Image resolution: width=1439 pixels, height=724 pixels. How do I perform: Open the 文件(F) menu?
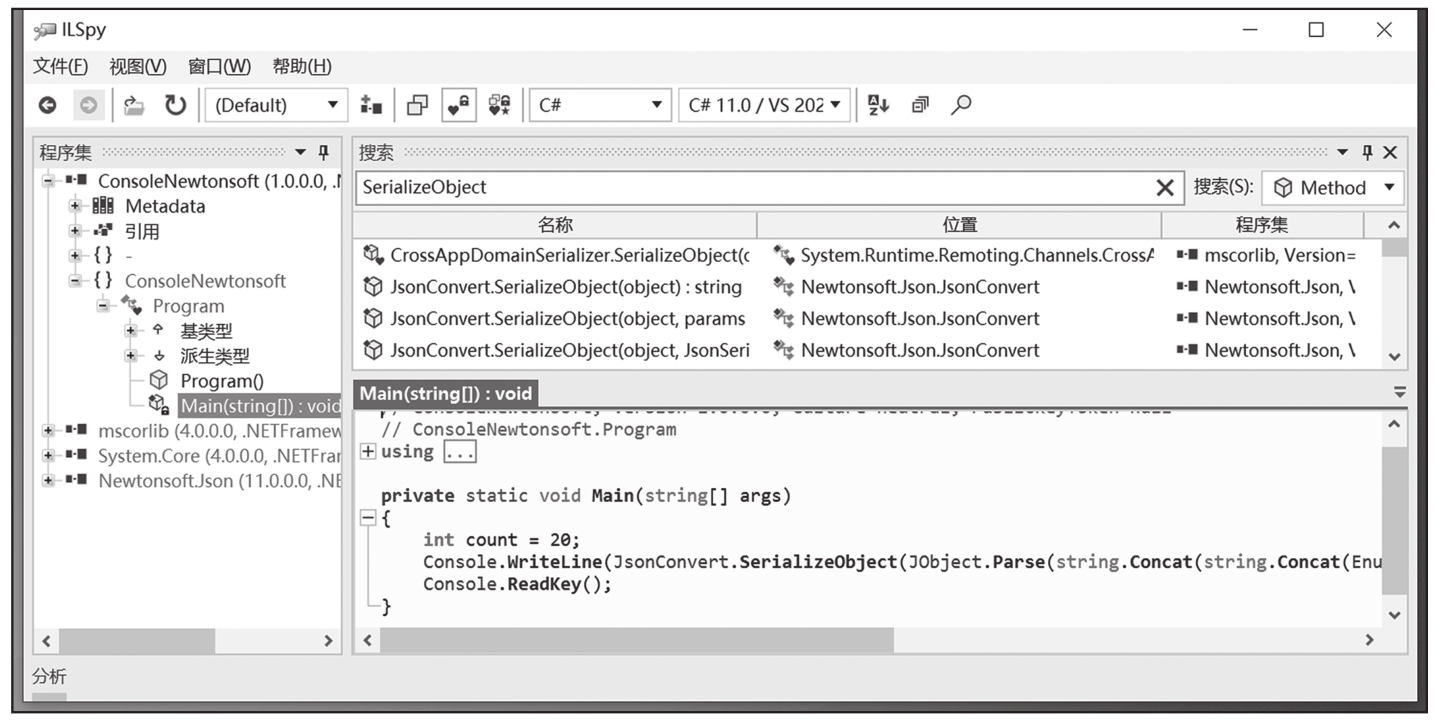click(x=60, y=66)
